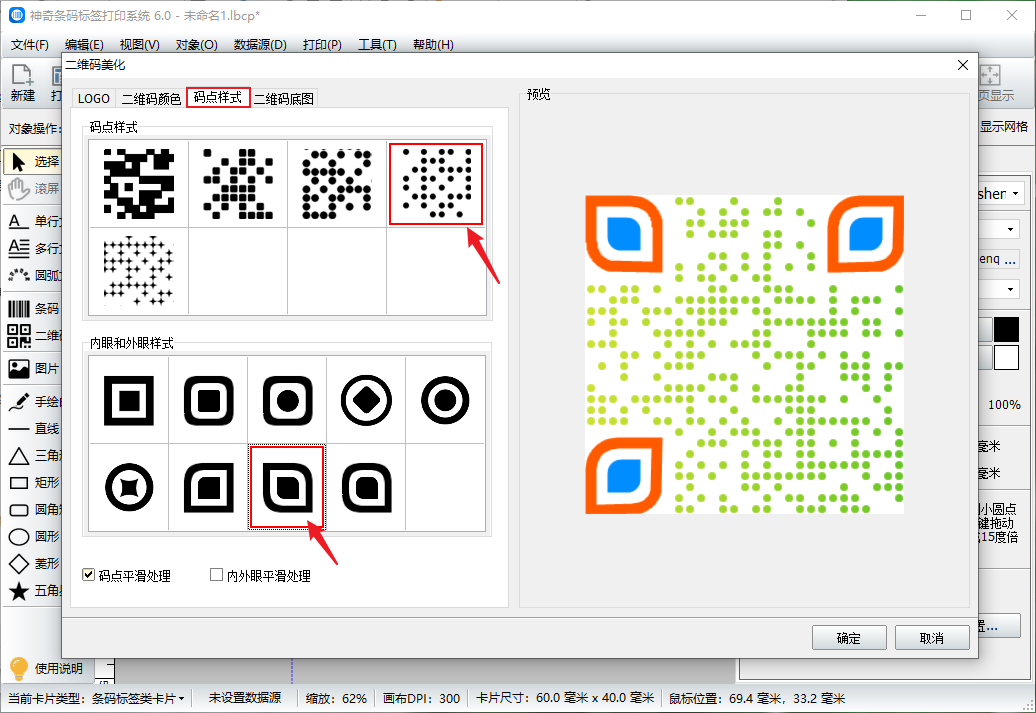Select rounded square eye with square center
Viewport: 1036px width, 713px height.
[x=208, y=400]
